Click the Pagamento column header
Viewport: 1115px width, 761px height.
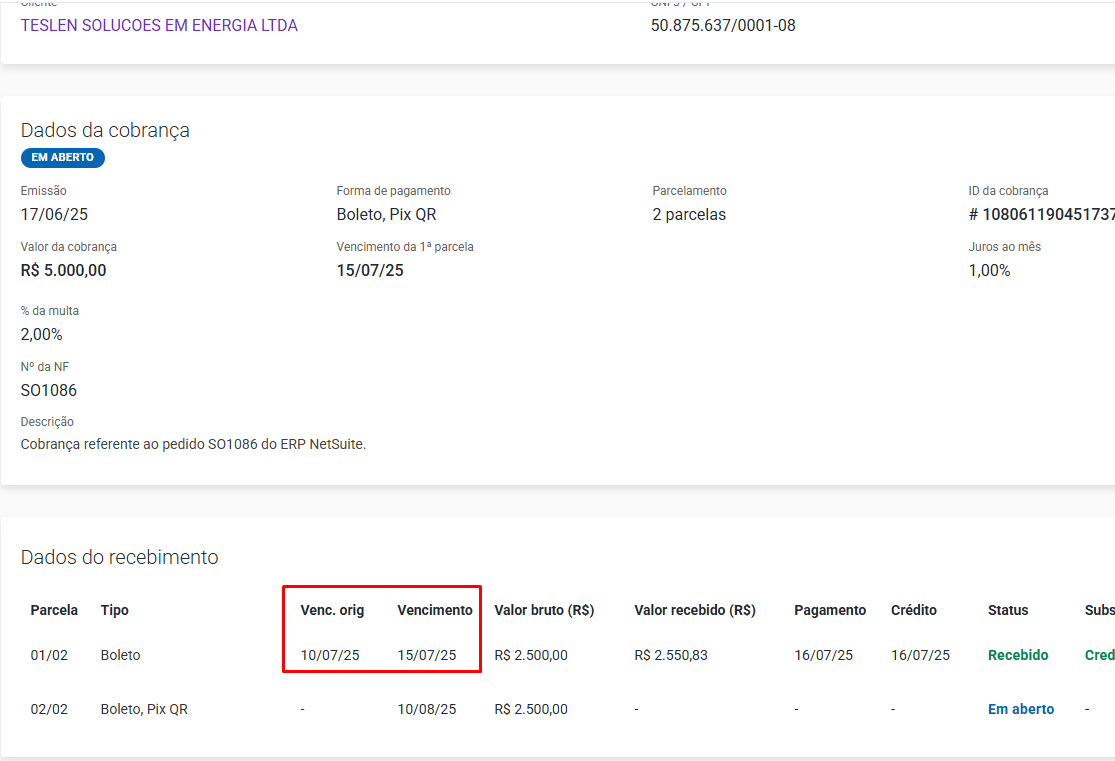pos(830,610)
